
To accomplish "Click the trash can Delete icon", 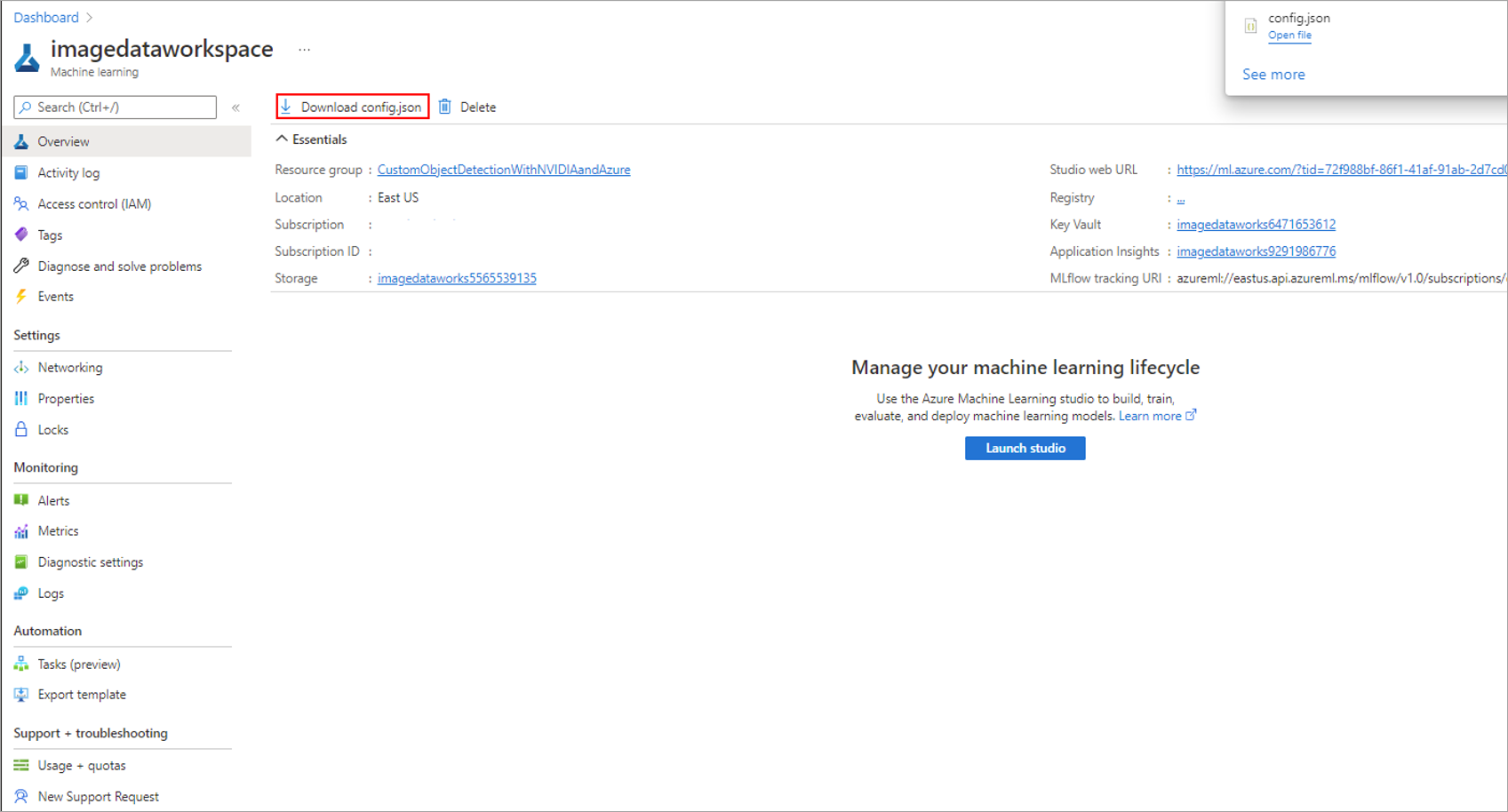I will pos(445,107).
